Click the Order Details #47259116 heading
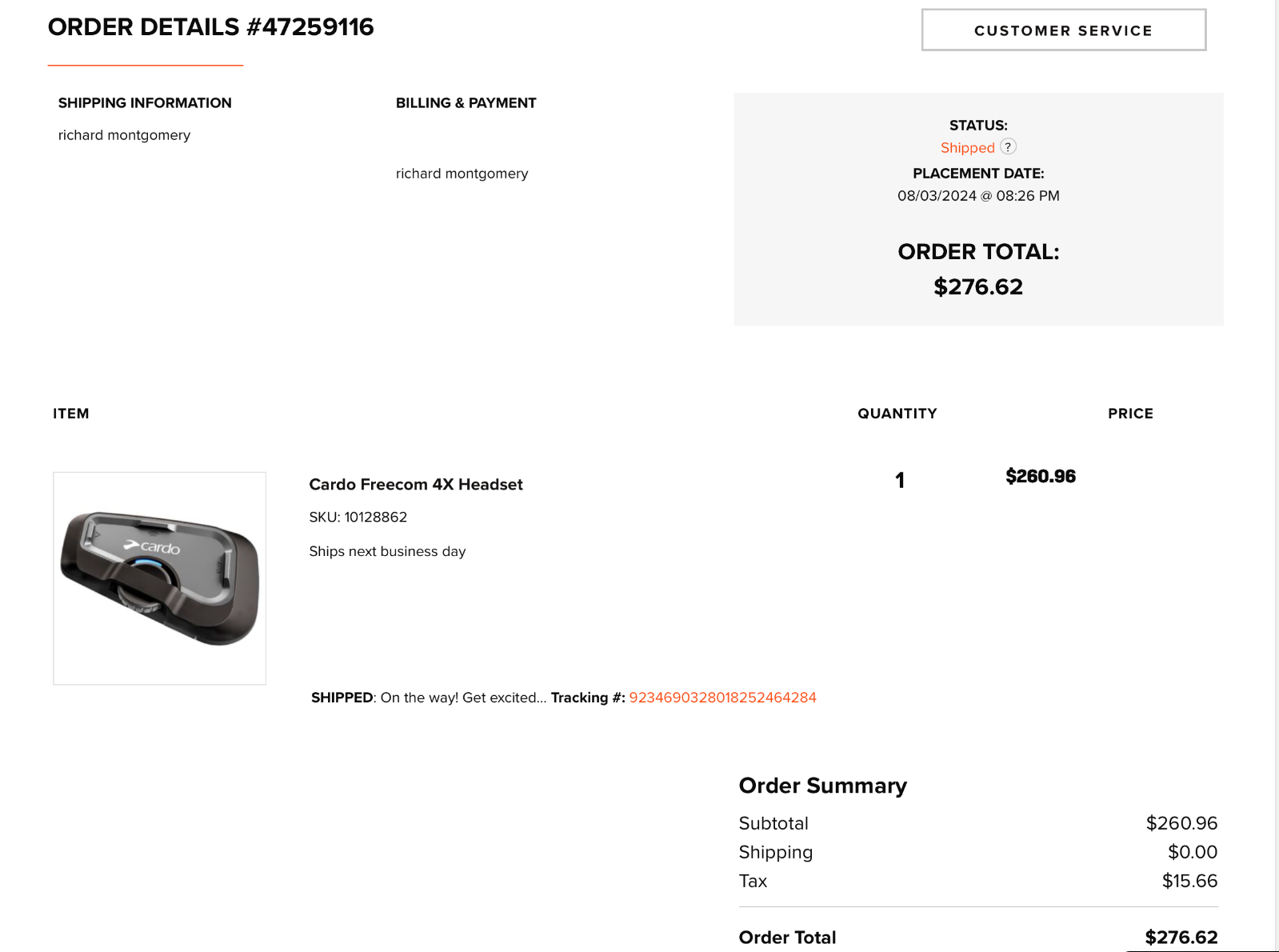The height and width of the screenshot is (952, 1279). pos(211,27)
